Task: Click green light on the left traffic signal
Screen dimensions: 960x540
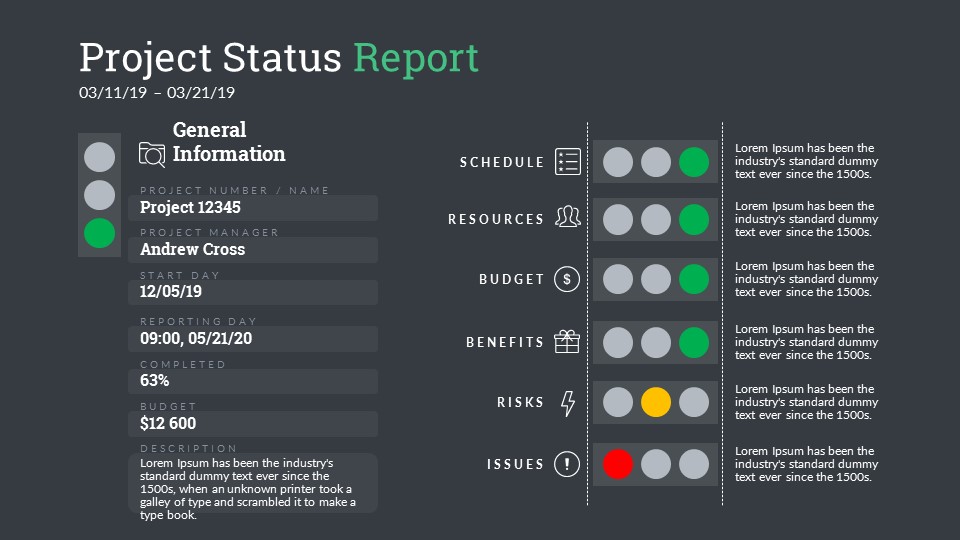Action: pyautogui.click(x=99, y=233)
